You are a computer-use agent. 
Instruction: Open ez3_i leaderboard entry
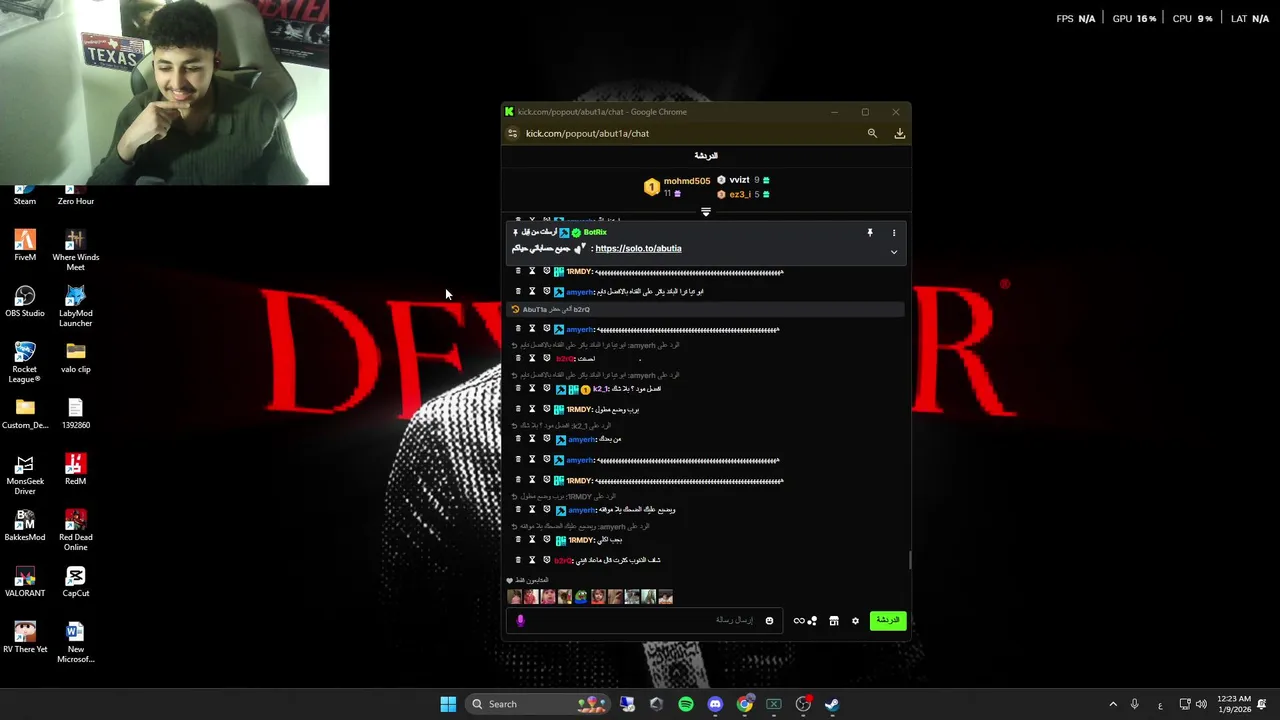click(x=744, y=194)
